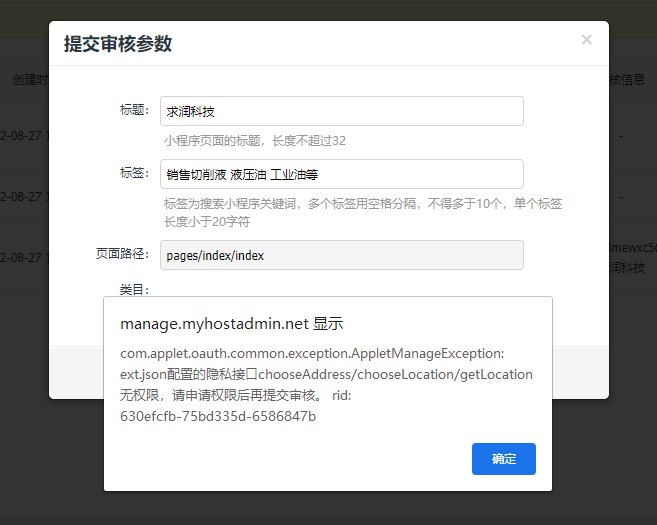Viewport: 657px width, 525px height.
Task: Click the 标签 keywords input field
Action: coord(341,174)
